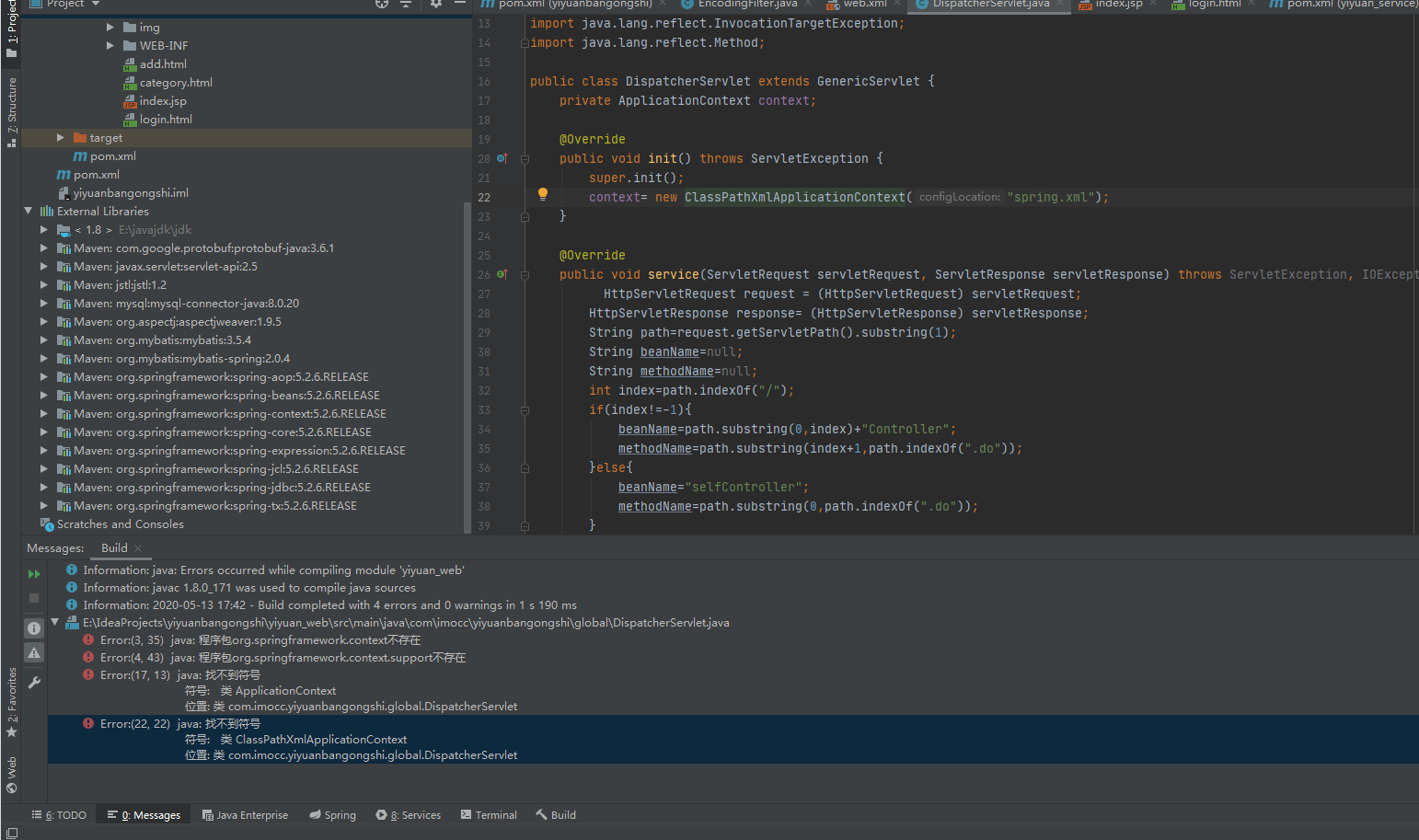The height and width of the screenshot is (840, 1419).
Task: Expand Maven spring-context 5.2.6.RELEASE library
Action: 44,414
